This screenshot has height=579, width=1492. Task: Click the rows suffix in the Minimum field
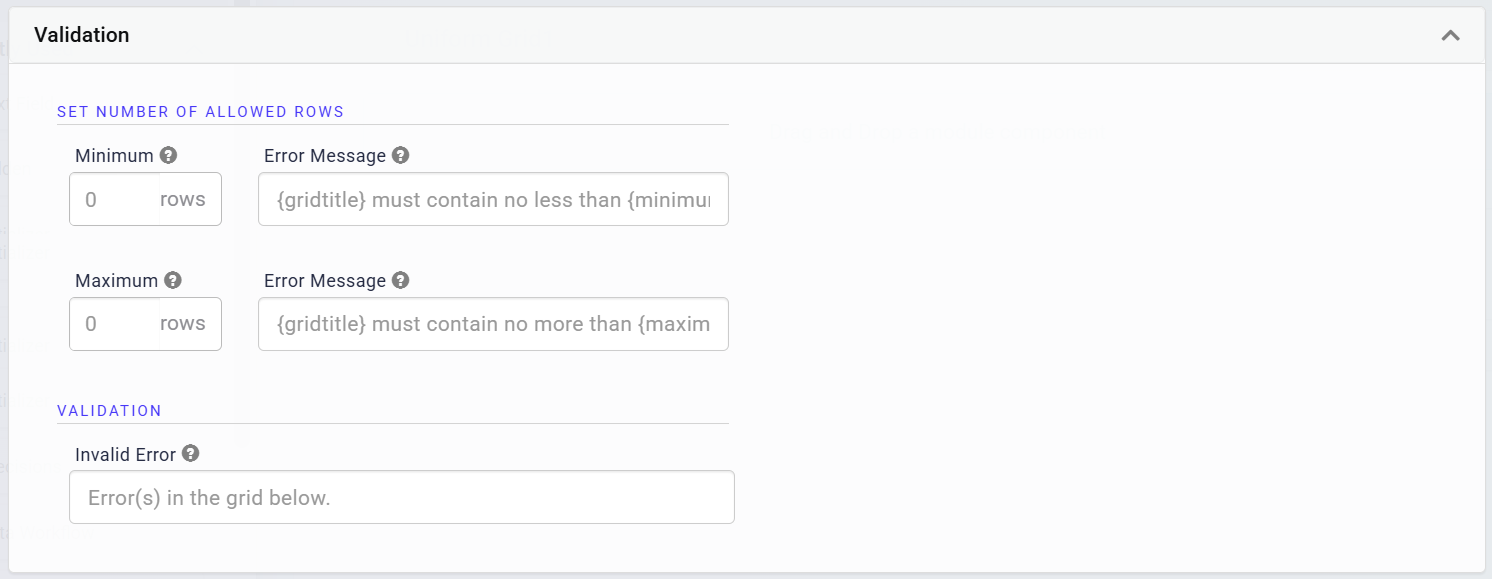[182, 199]
